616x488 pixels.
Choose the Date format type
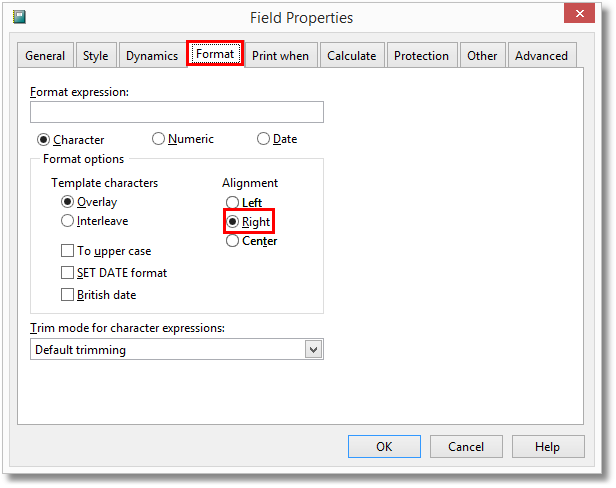(x=264, y=139)
